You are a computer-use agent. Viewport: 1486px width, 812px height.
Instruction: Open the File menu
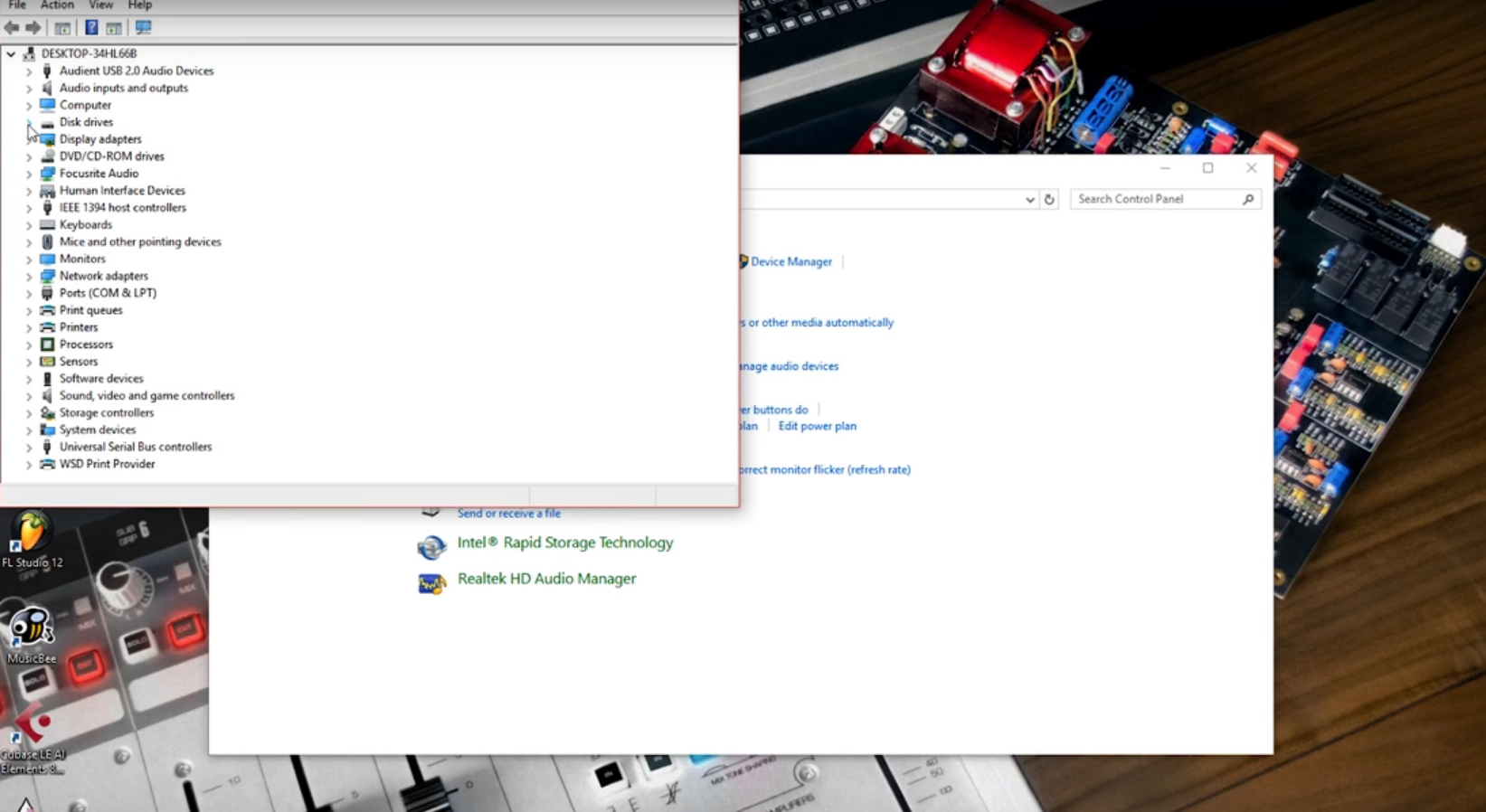pos(17,5)
